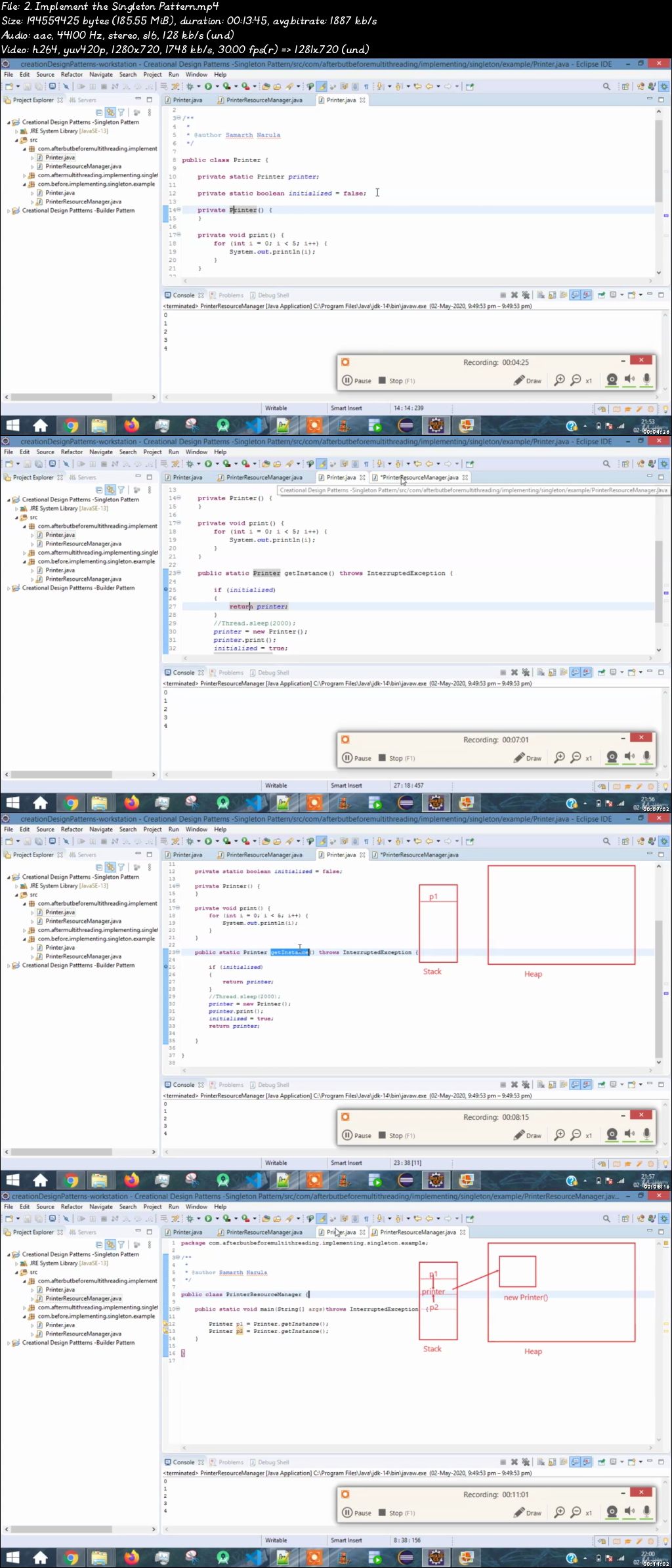Click Chrome on the taskbar below Recording 00:04:25 frame

click(x=71, y=425)
